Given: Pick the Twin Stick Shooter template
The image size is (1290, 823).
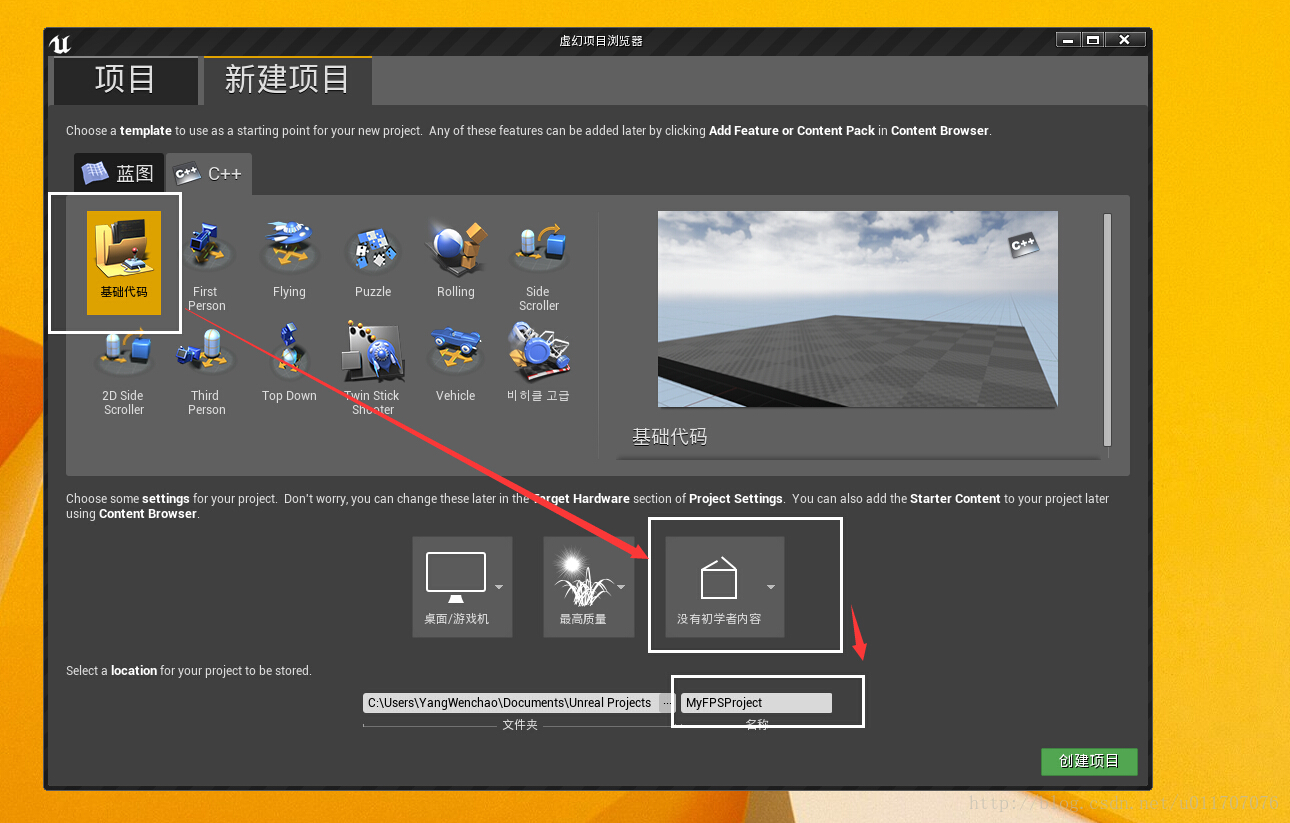Looking at the screenshot, I should pyautogui.click(x=373, y=370).
